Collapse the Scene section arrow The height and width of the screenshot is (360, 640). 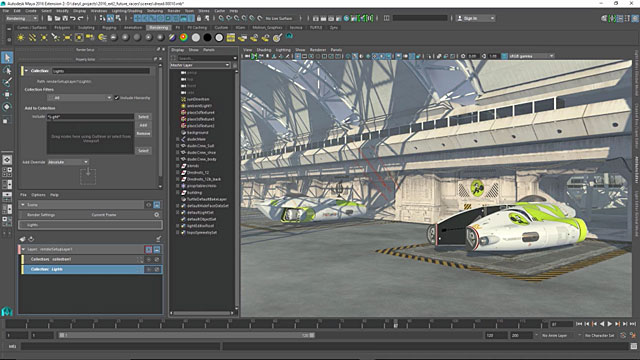click(23, 205)
